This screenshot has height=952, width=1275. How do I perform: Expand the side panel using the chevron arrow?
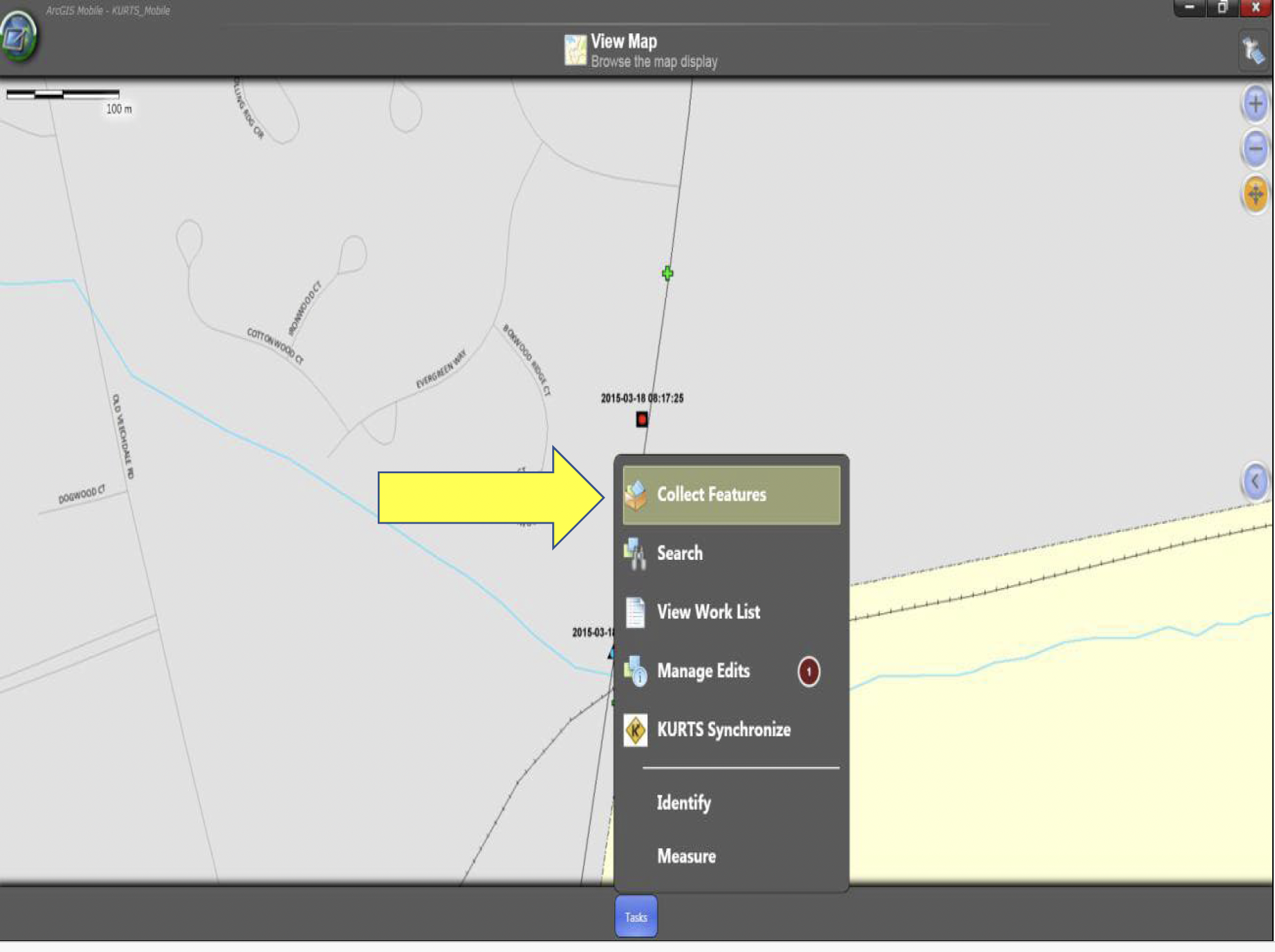(x=1254, y=481)
